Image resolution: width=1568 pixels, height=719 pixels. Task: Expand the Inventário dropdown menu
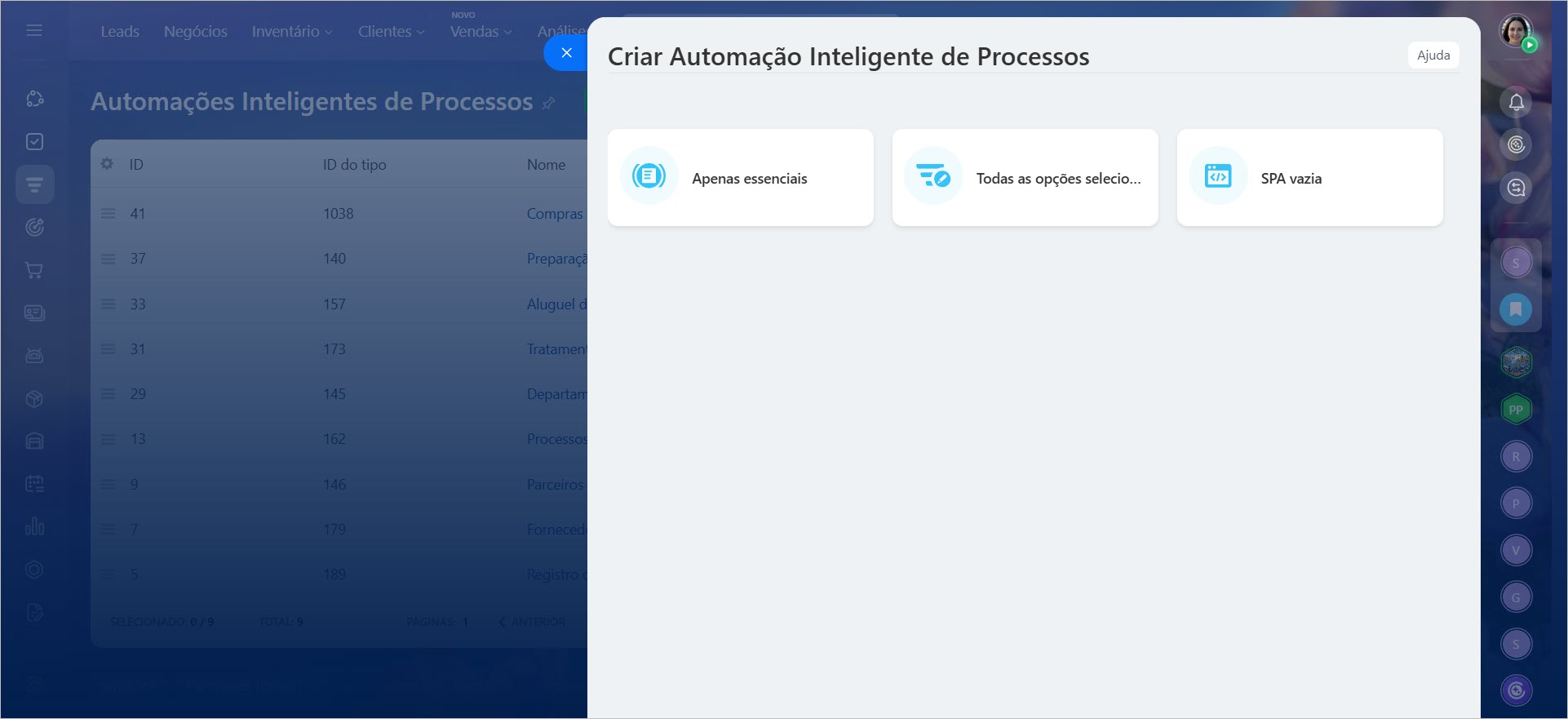[291, 32]
